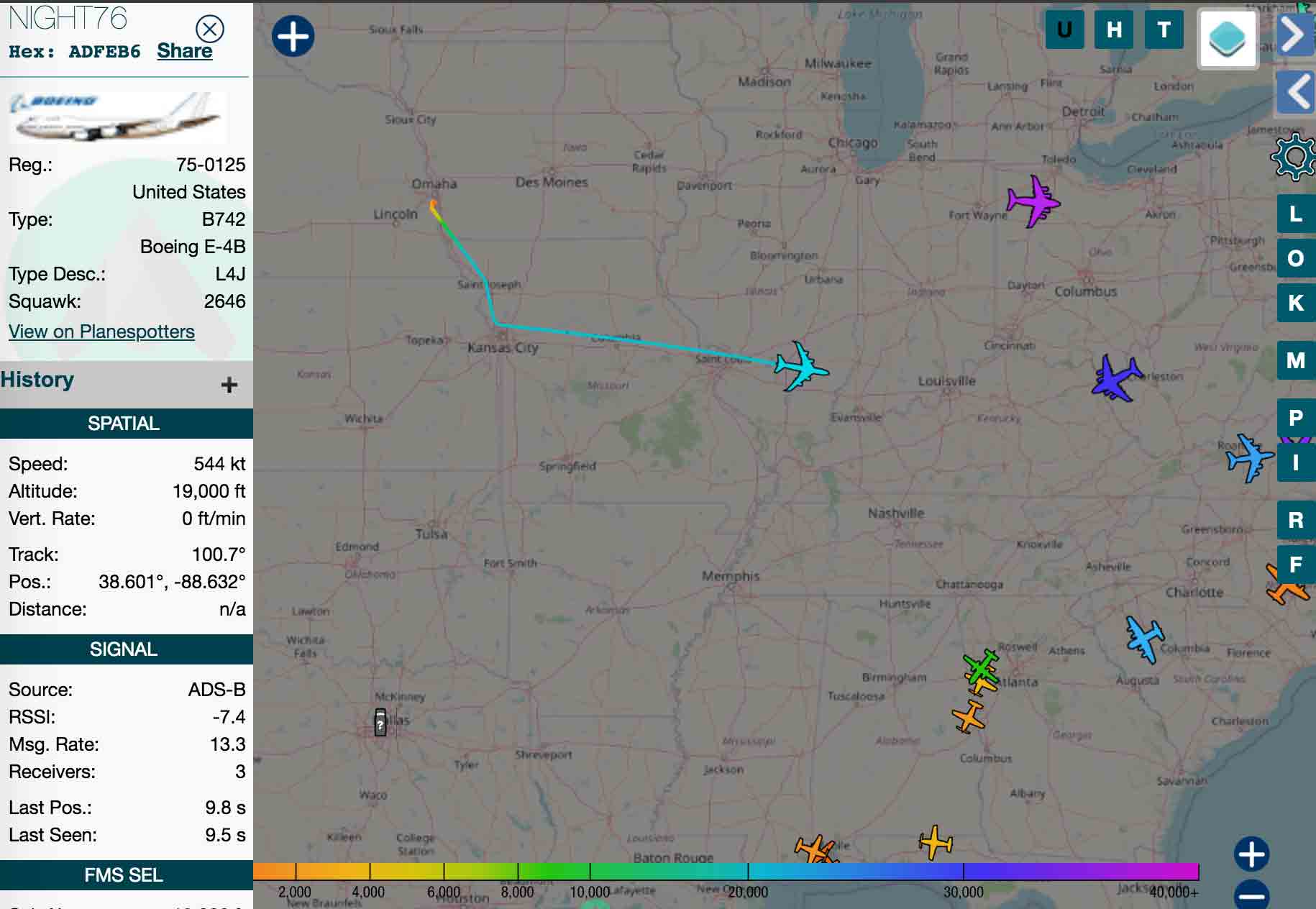1316x909 pixels.
Task: Toggle the P button in sidebar
Action: (1296, 418)
